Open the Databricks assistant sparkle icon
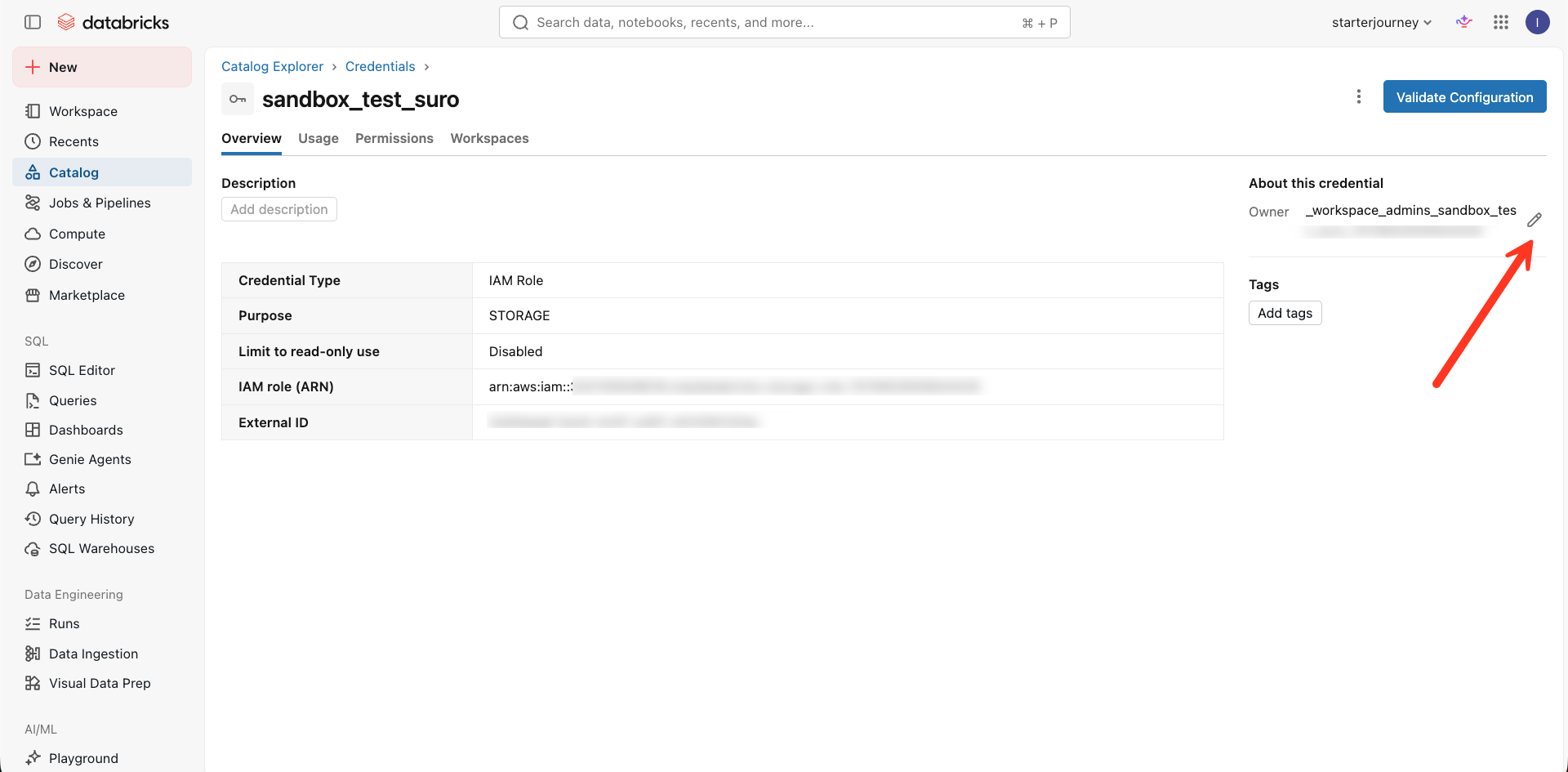The width and height of the screenshot is (1568, 772). click(x=1464, y=22)
